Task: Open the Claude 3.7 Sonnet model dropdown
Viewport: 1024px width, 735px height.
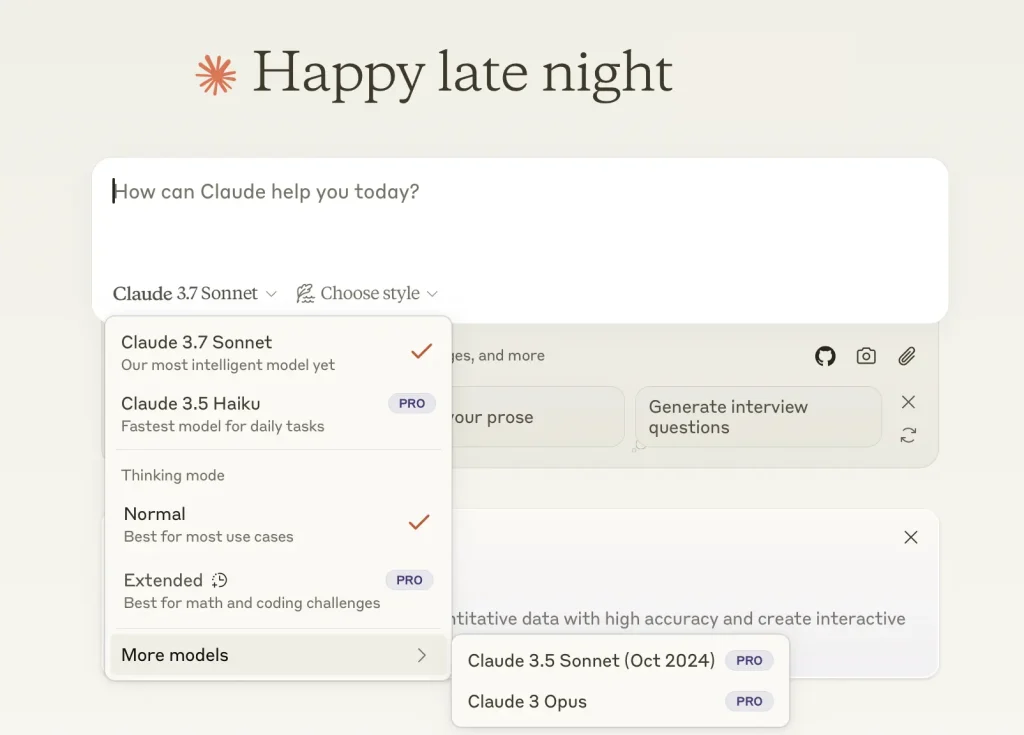Action: [x=195, y=293]
